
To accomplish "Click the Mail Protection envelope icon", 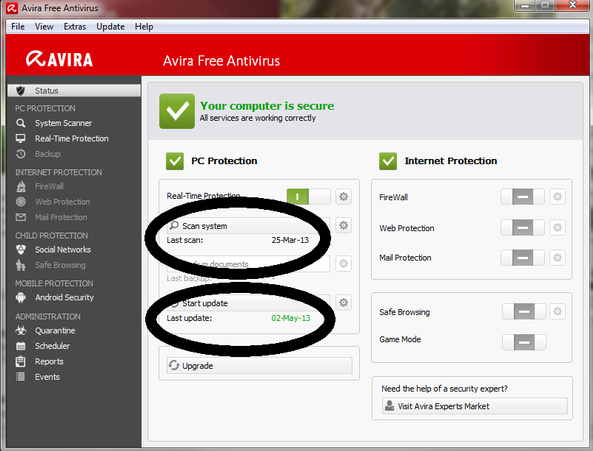I will (21, 217).
